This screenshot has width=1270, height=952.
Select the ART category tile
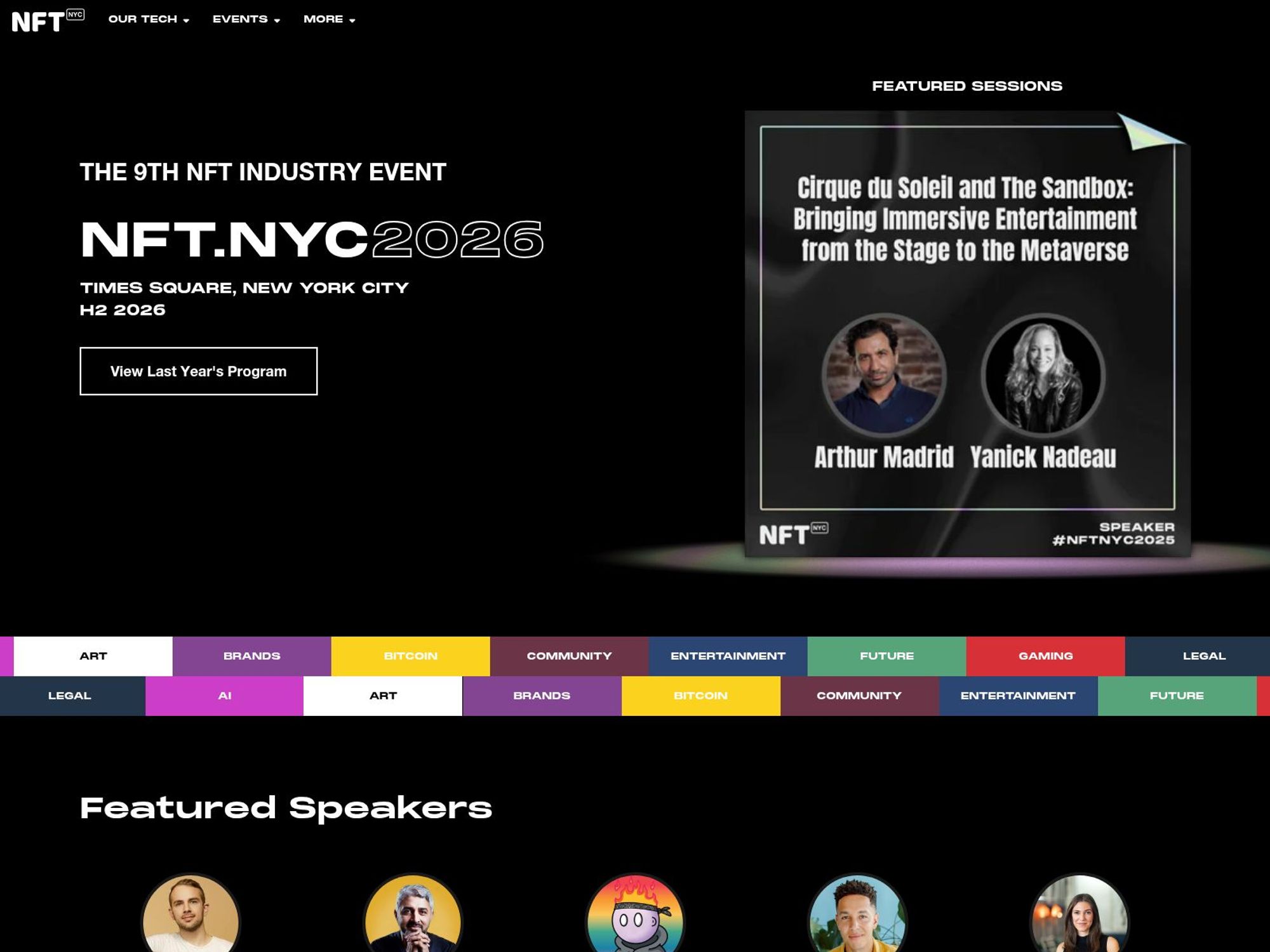coord(93,656)
